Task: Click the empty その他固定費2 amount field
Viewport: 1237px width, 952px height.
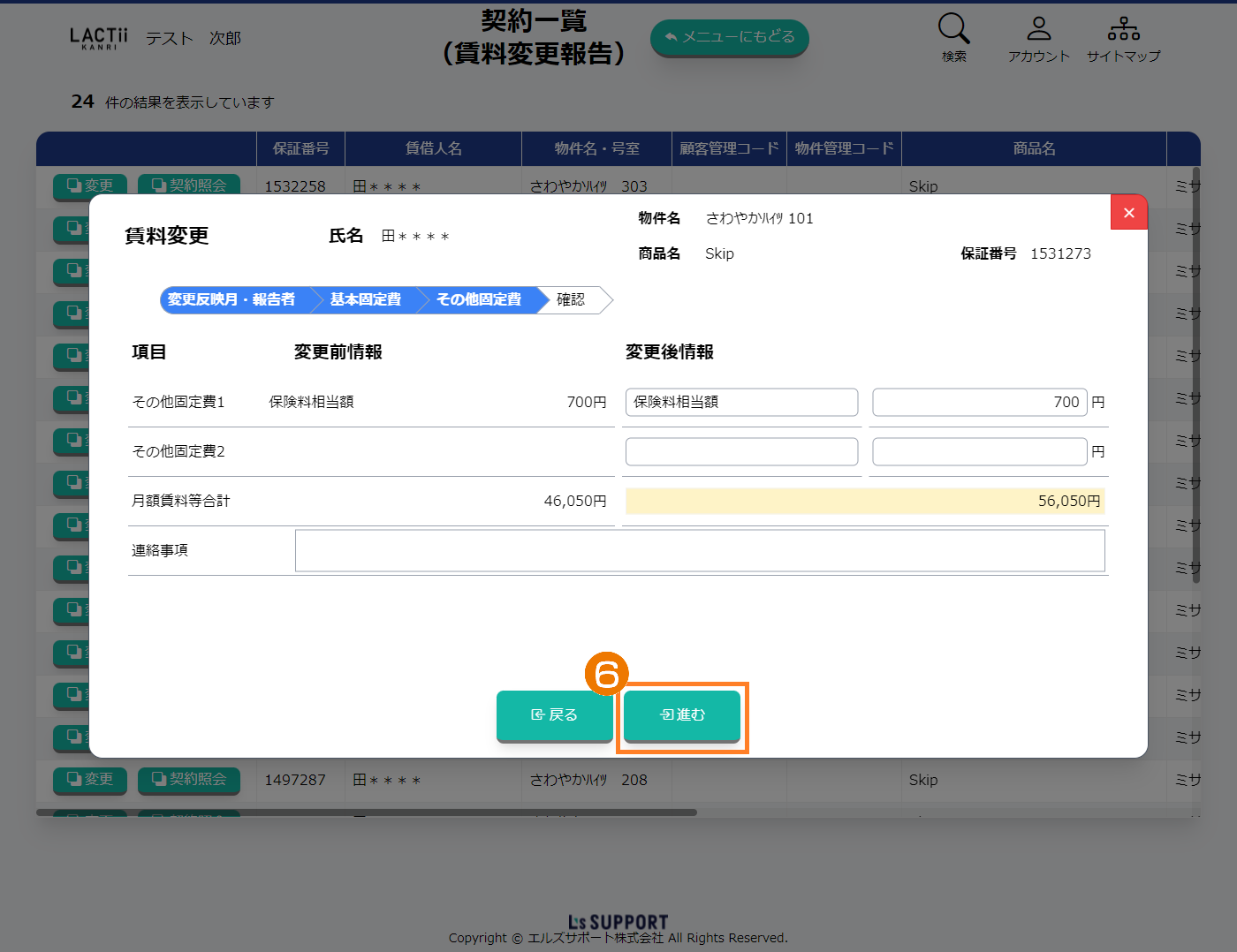Action: [979, 452]
